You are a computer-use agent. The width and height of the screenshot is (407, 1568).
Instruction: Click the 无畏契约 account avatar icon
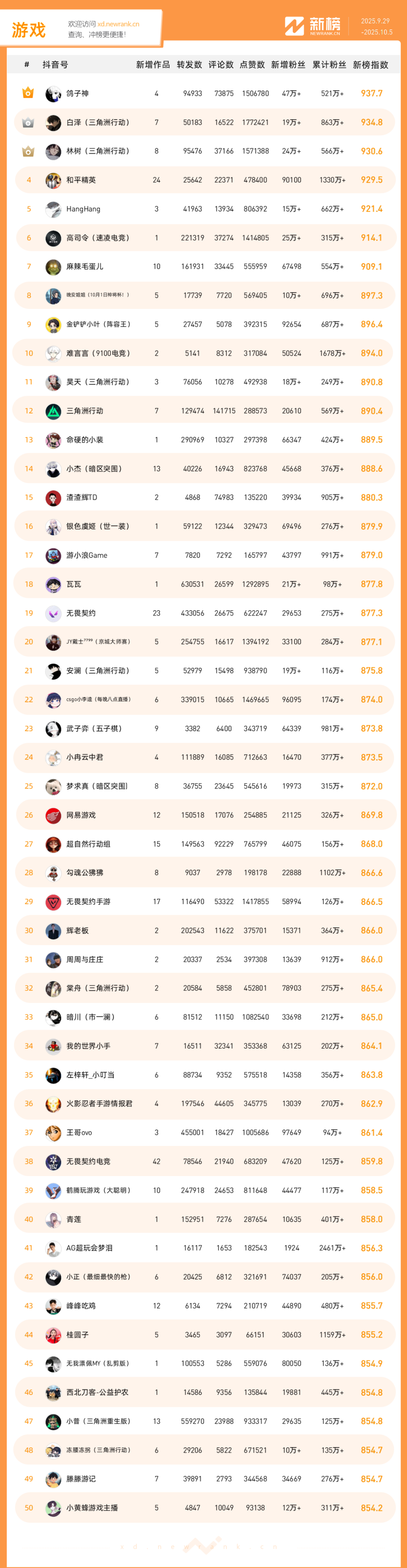pyautogui.click(x=54, y=613)
